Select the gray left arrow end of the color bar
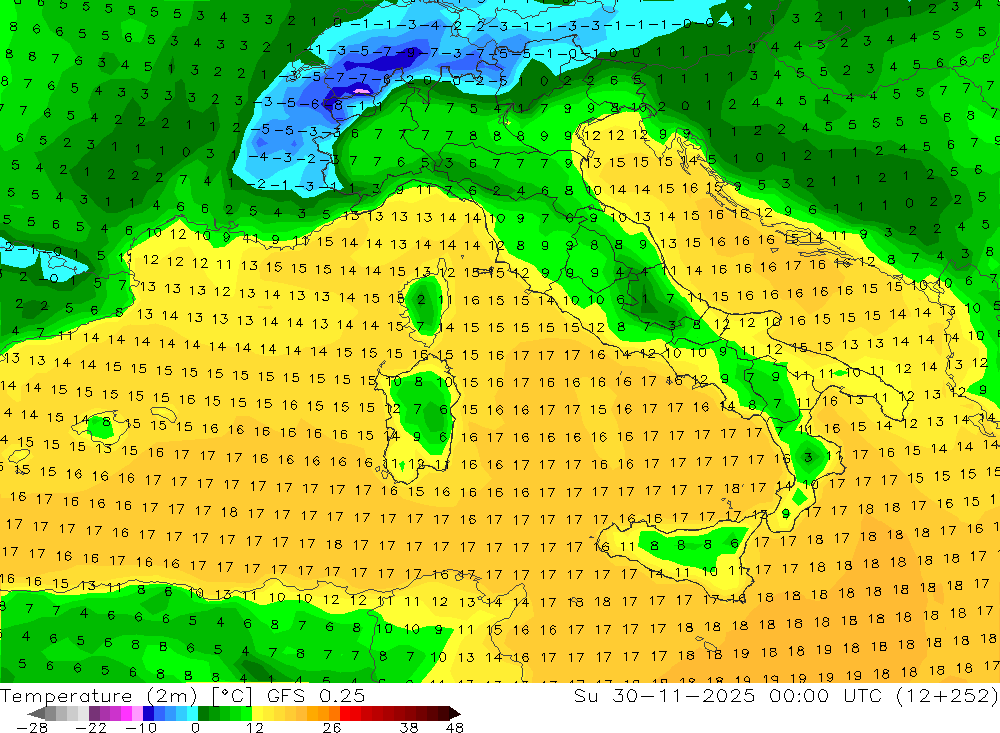1000x733 pixels. 37,713
